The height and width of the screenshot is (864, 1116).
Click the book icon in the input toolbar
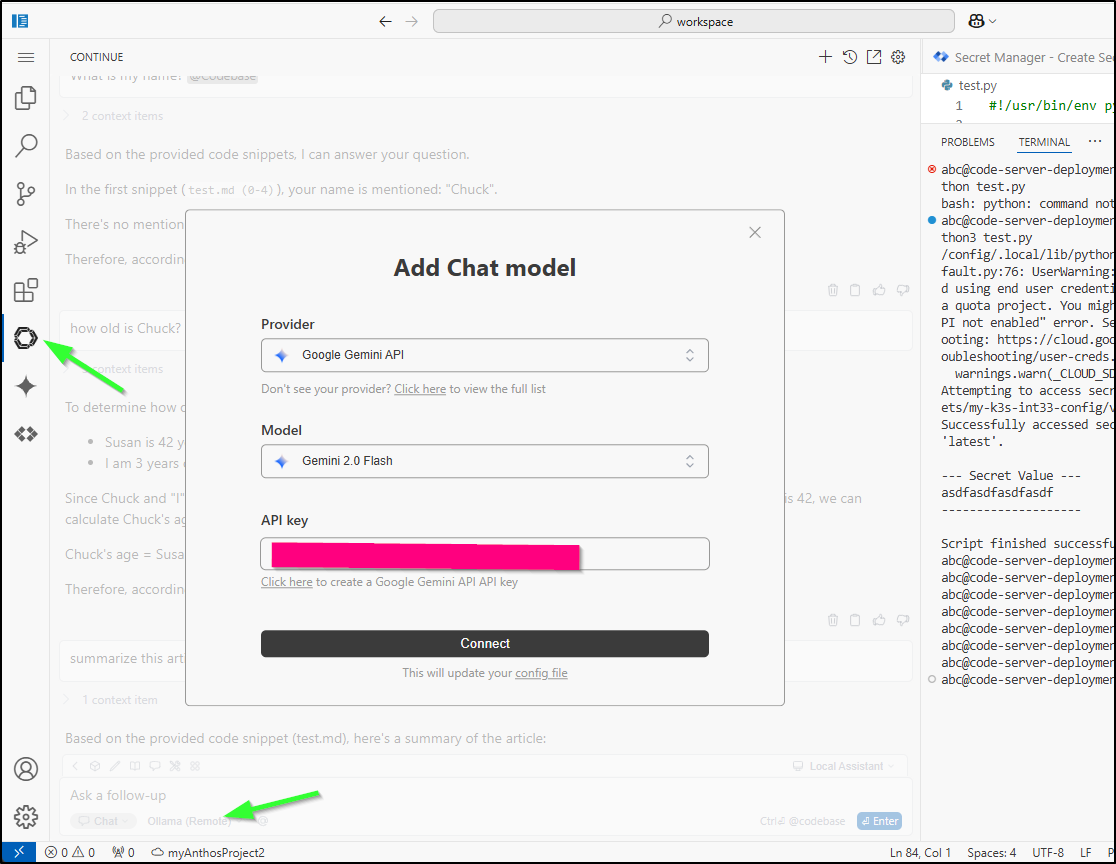pos(135,766)
